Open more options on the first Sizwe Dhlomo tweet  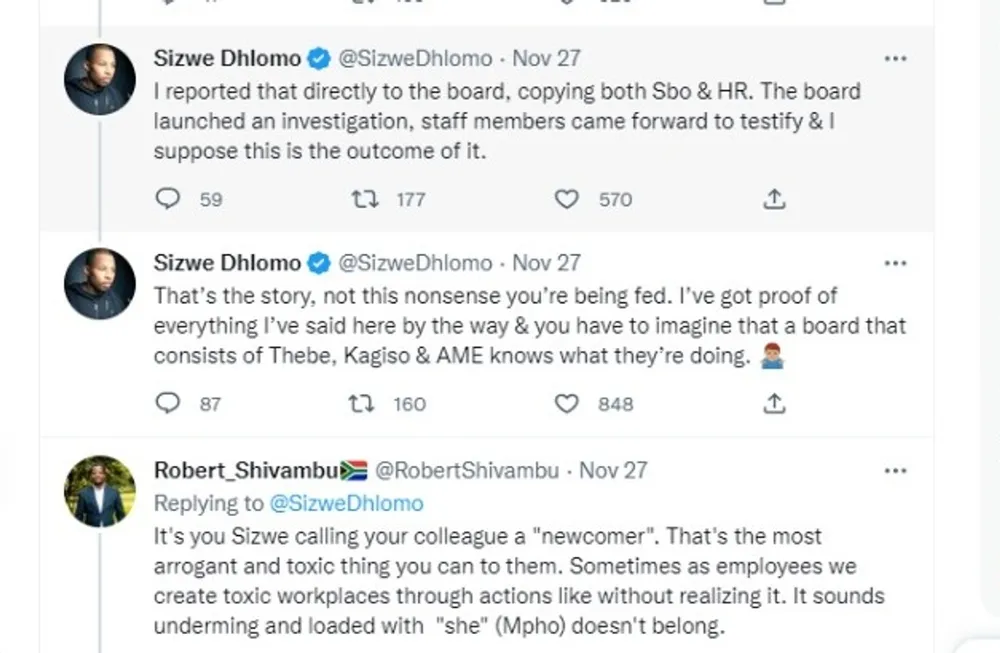click(x=896, y=59)
